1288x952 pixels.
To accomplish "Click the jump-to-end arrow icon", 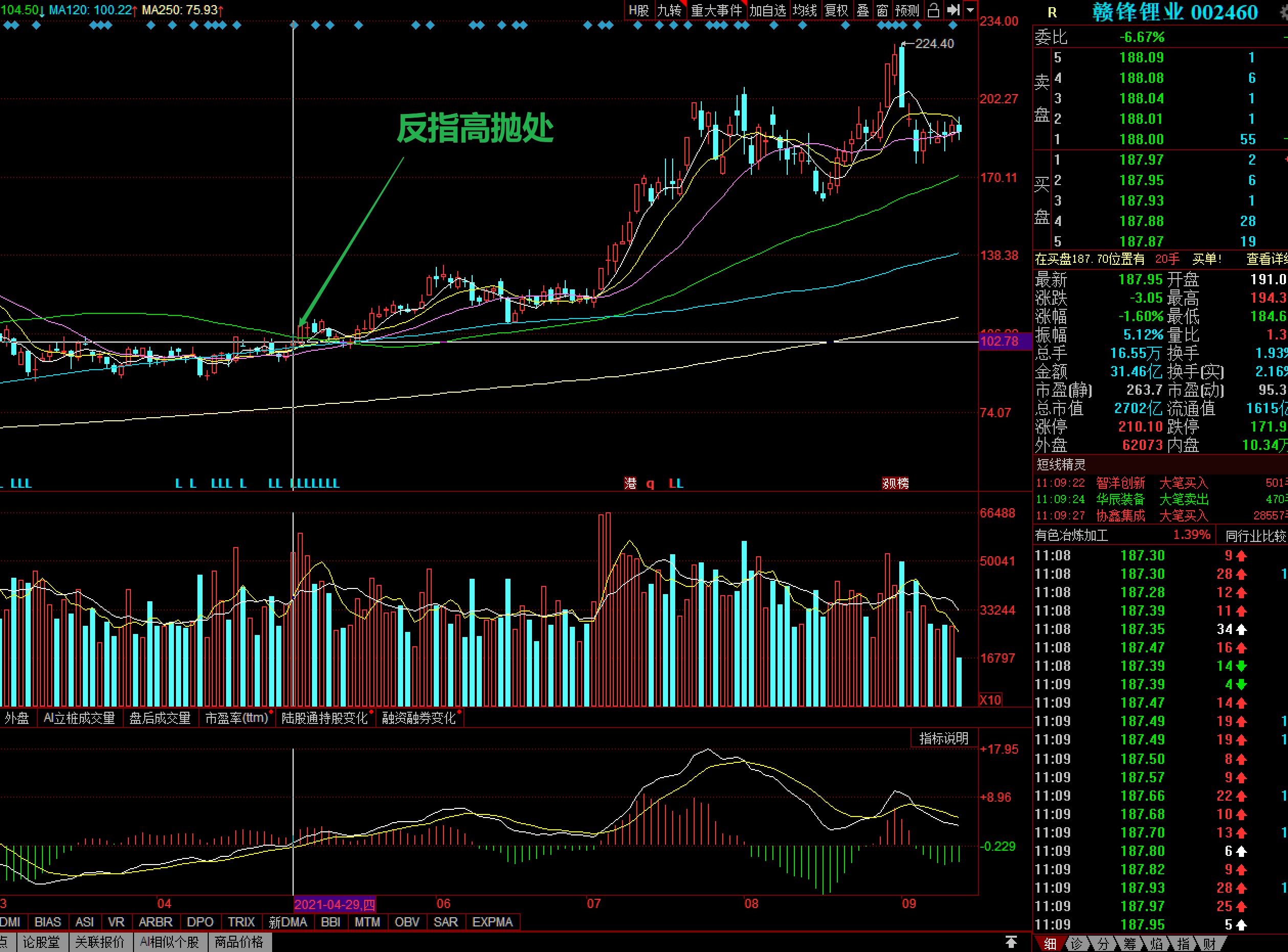I will tap(953, 10).
